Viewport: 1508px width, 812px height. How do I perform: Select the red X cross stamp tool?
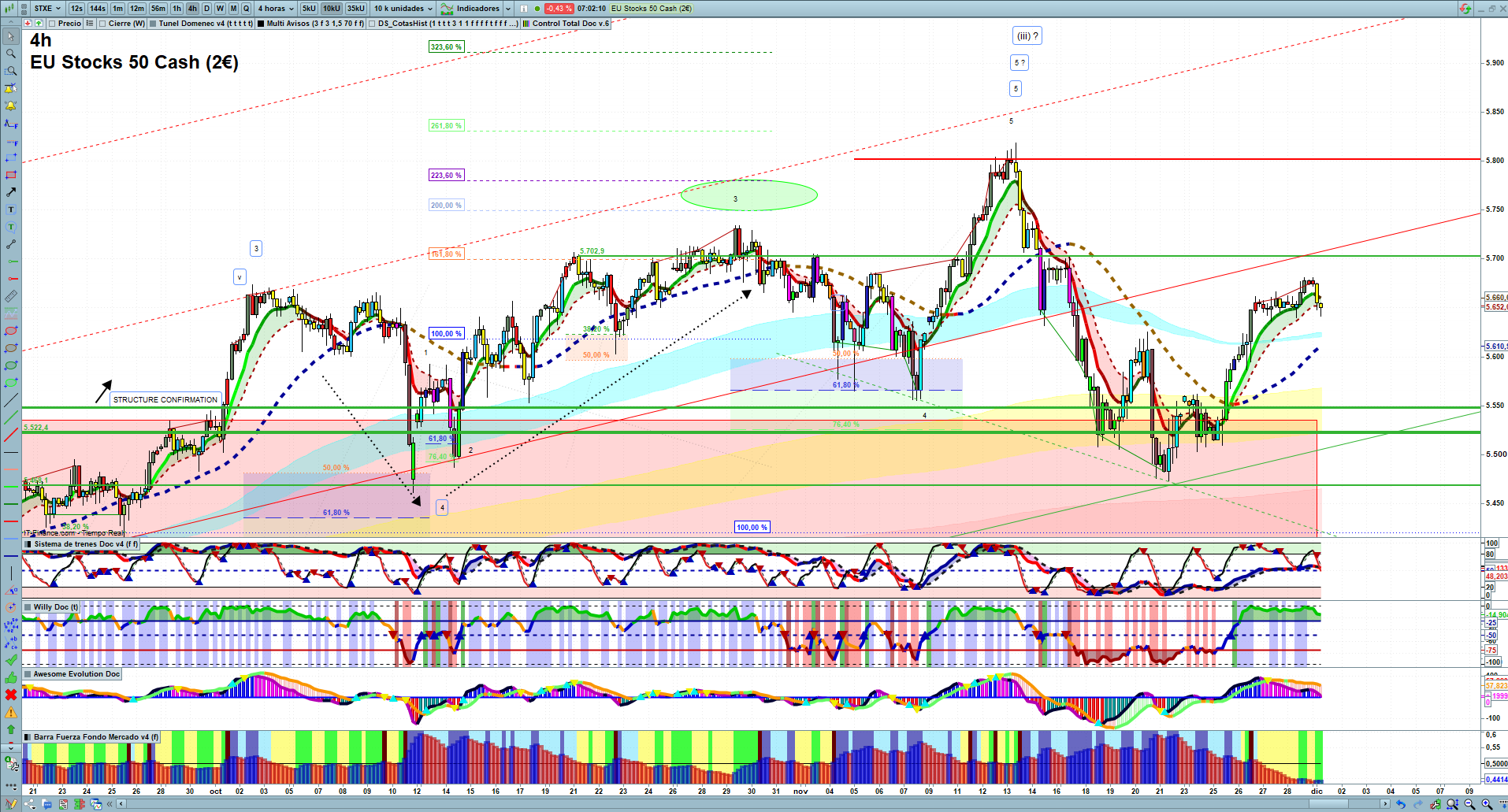point(11,695)
